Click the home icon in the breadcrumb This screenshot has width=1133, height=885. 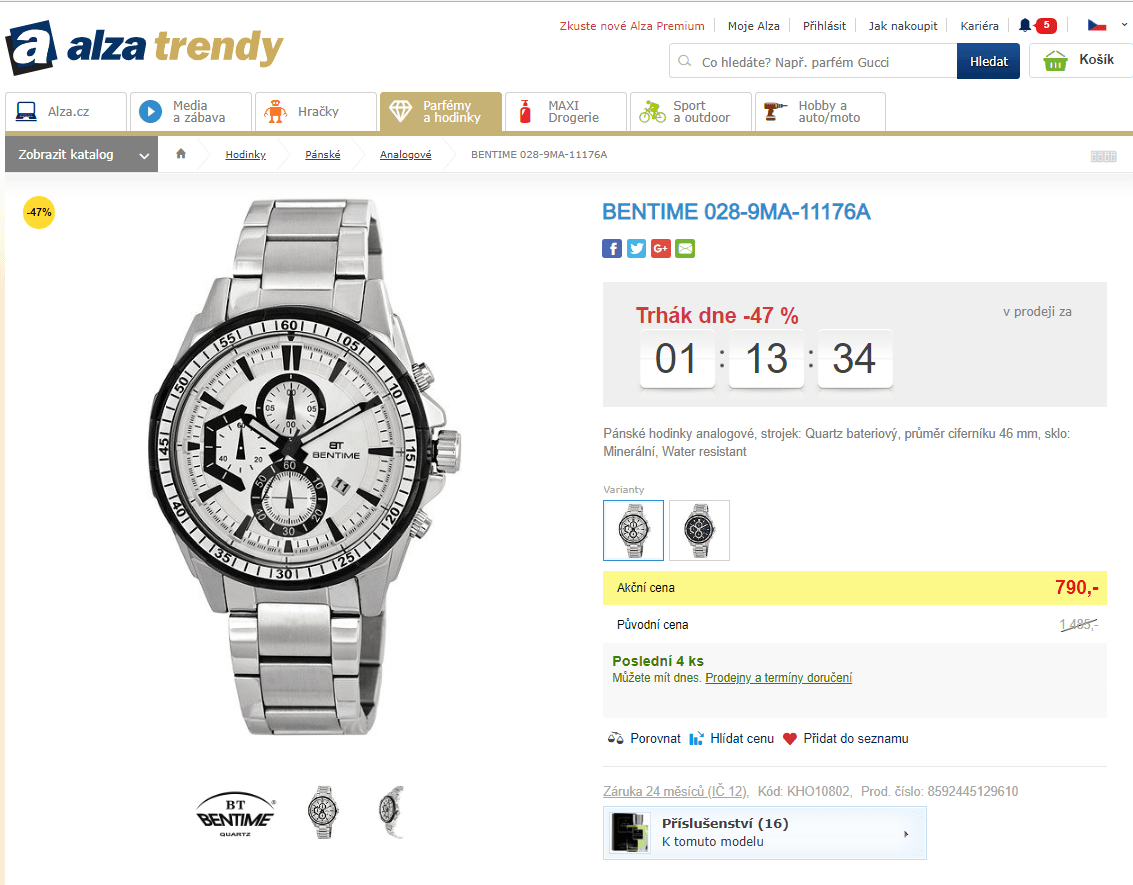pos(180,154)
